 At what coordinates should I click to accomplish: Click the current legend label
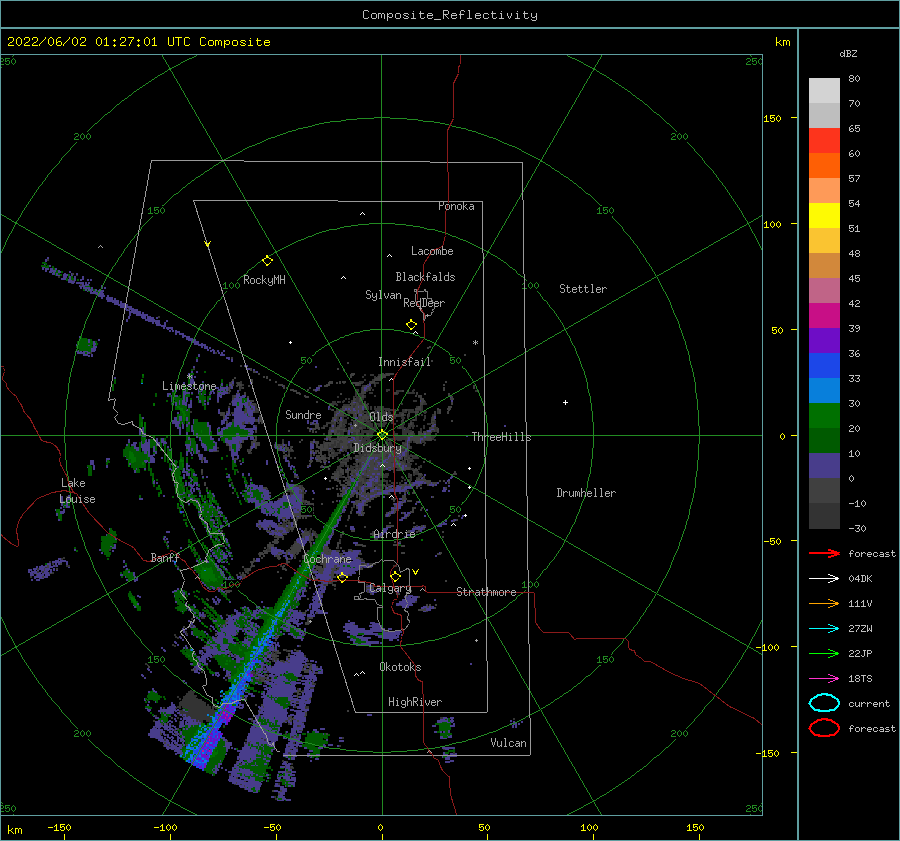coord(868,703)
